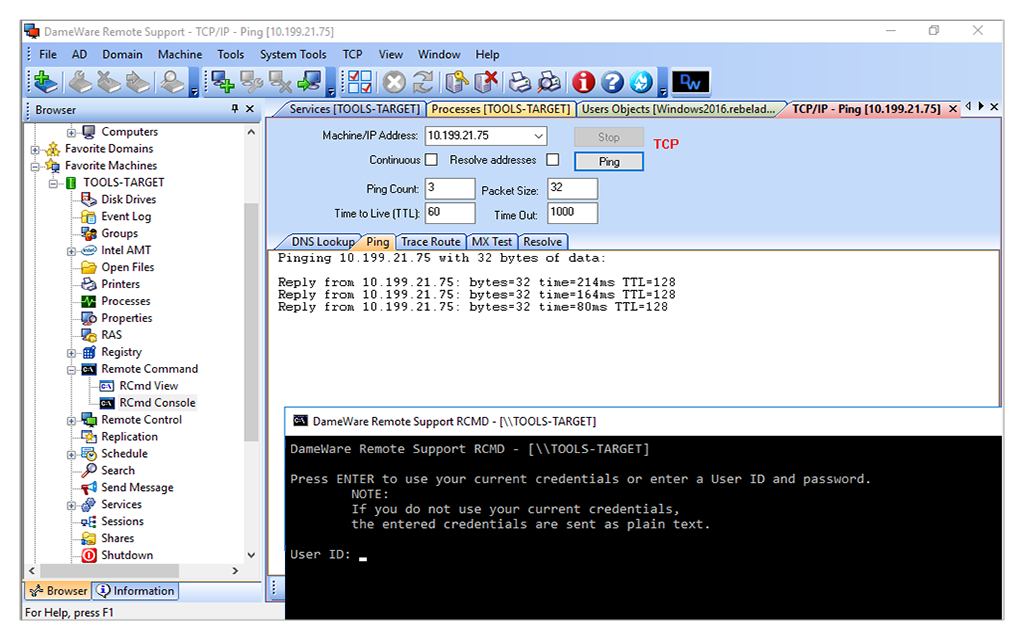Click the refresh arrows toolbar icon
The image size is (1024, 640).
[423, 82]
